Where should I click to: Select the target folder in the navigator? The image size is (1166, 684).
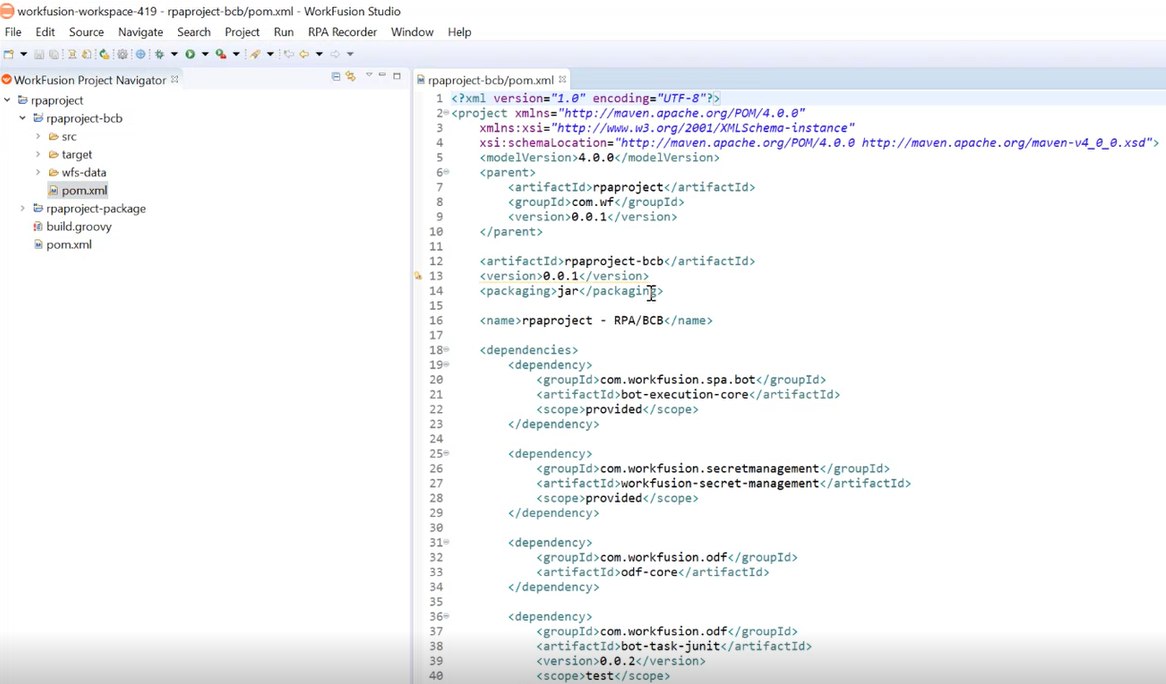[x=77, y=155]
